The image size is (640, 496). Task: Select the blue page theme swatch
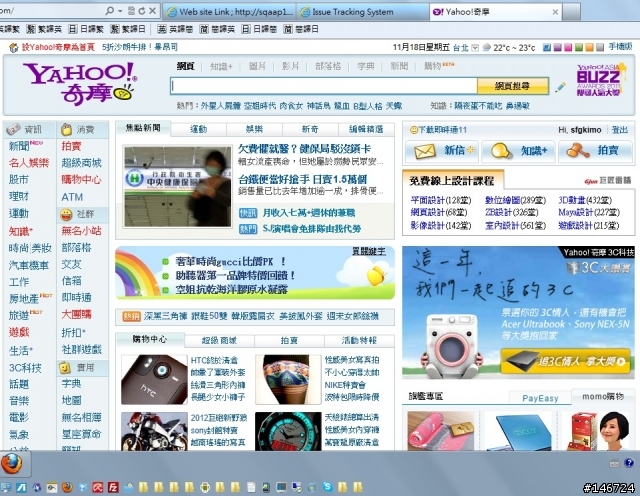(x=547, y=48)
